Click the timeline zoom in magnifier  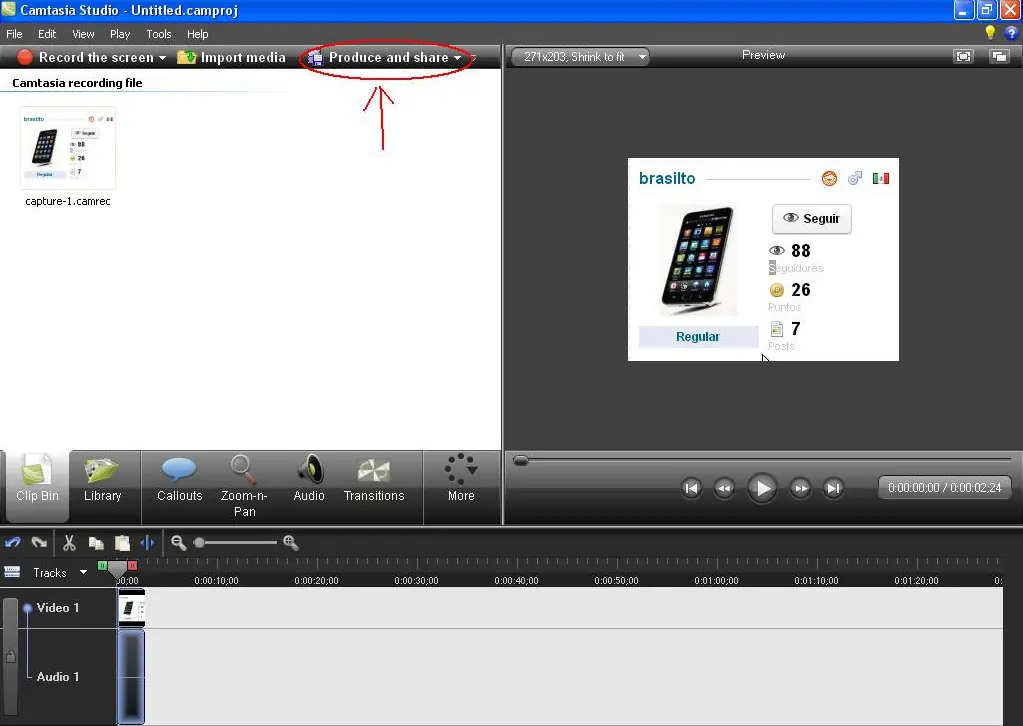point(290,543)
